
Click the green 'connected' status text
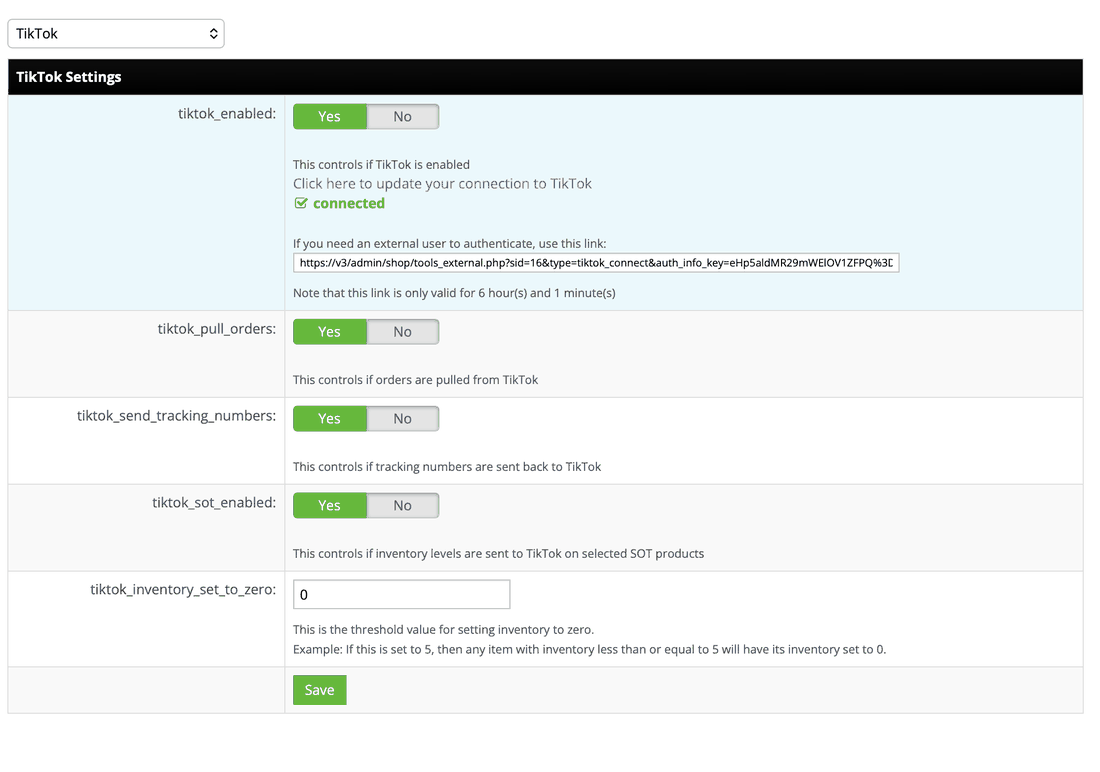tap(349, 204)
